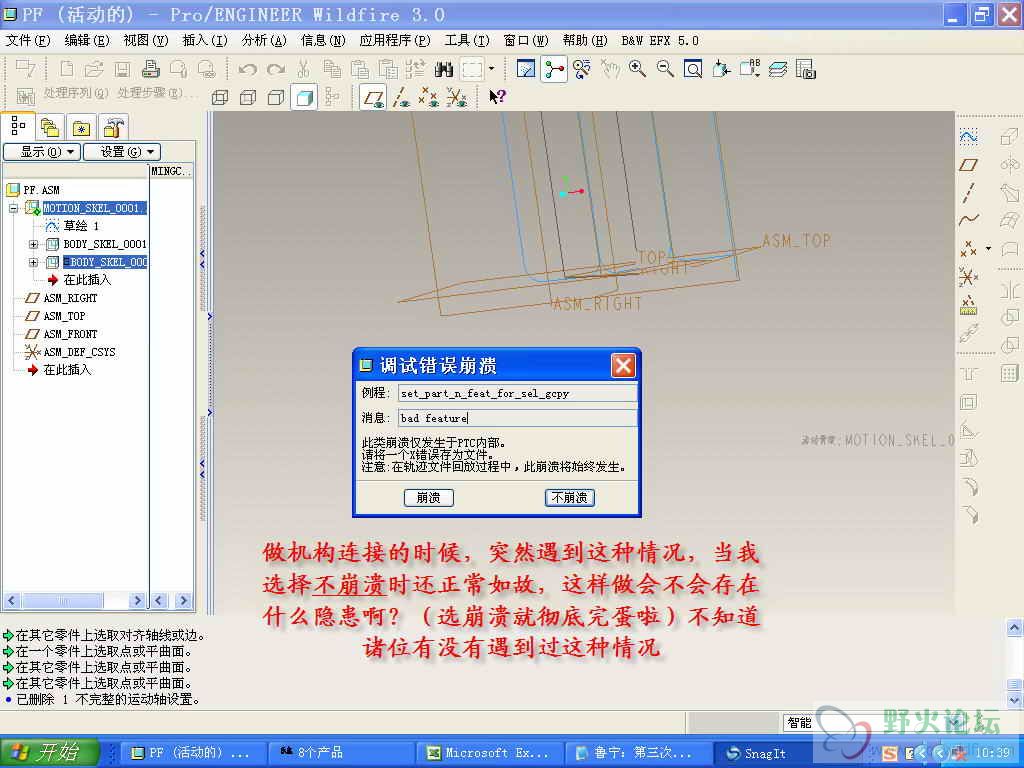Click the context-sensitive Help arrow icon
This screenshot has height=768, width=1024.
click(498, 97)
